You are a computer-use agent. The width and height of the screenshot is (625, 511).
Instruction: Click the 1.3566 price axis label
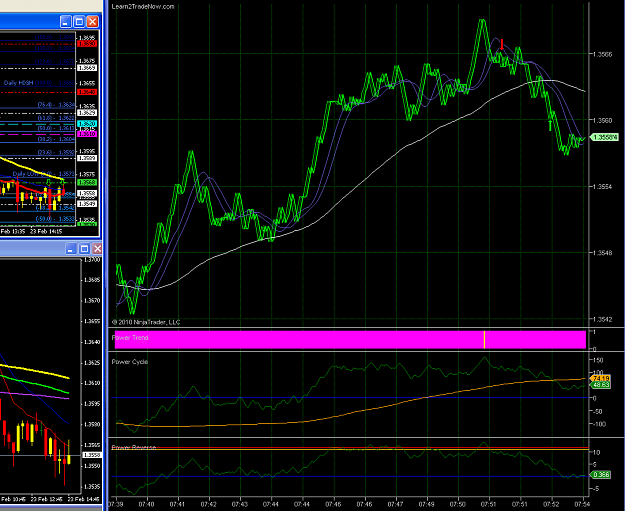point(603,54)
